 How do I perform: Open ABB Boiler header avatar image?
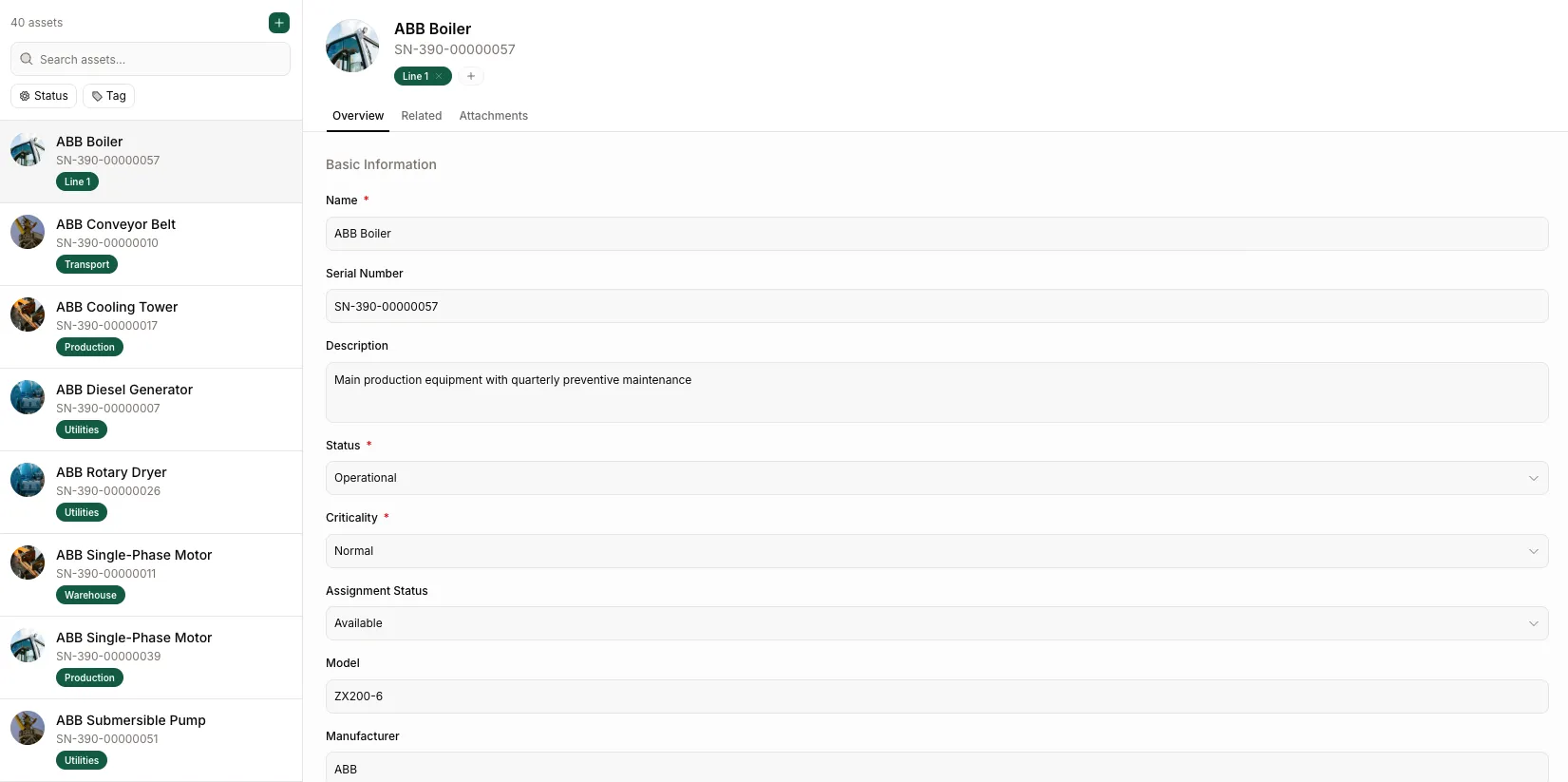[352, 46]
